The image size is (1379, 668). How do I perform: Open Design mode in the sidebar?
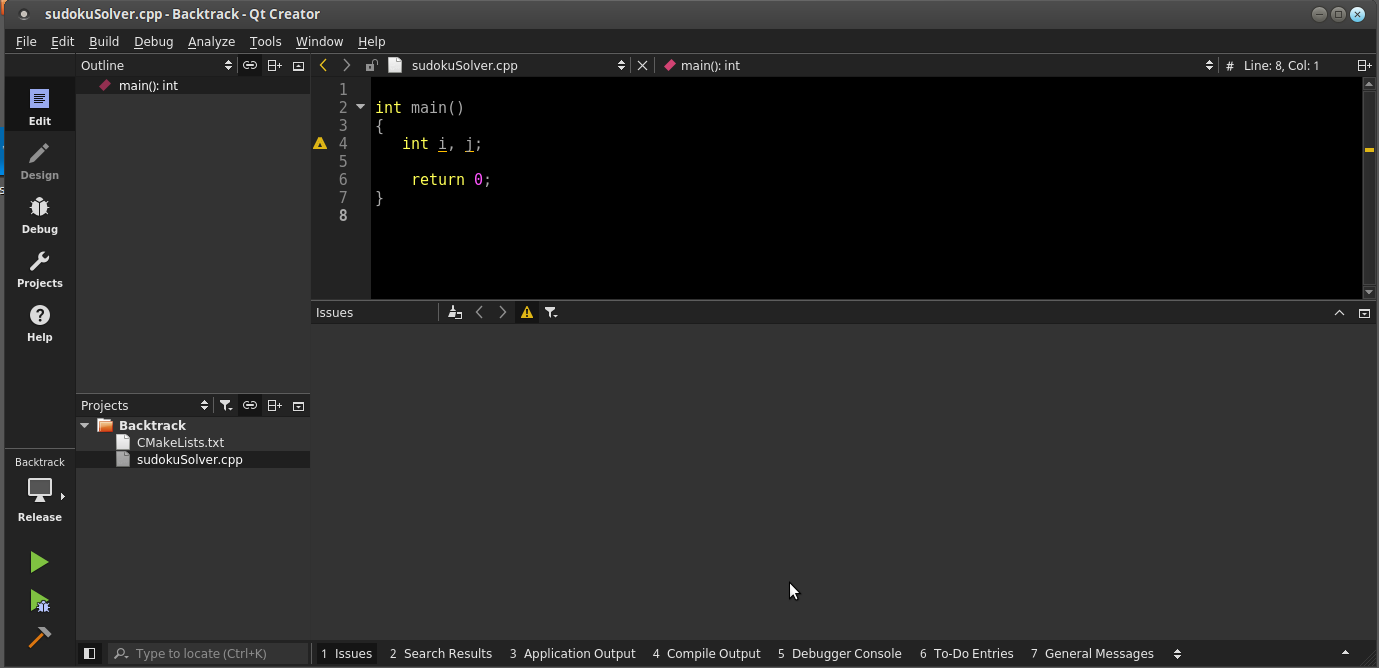40,161
